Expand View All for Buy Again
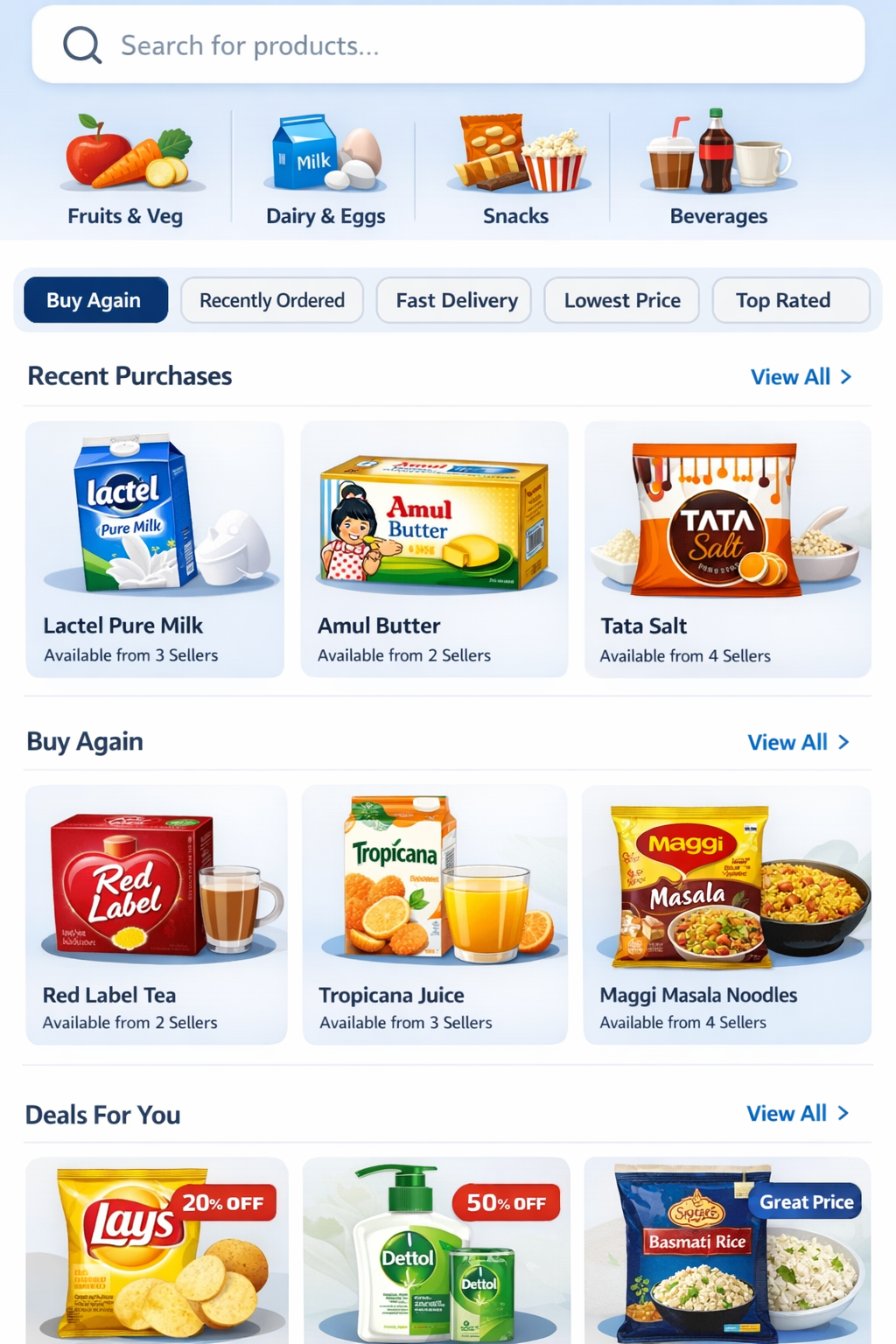The width and height of the screenshot is (896, 1344). (x=798, y=742)
